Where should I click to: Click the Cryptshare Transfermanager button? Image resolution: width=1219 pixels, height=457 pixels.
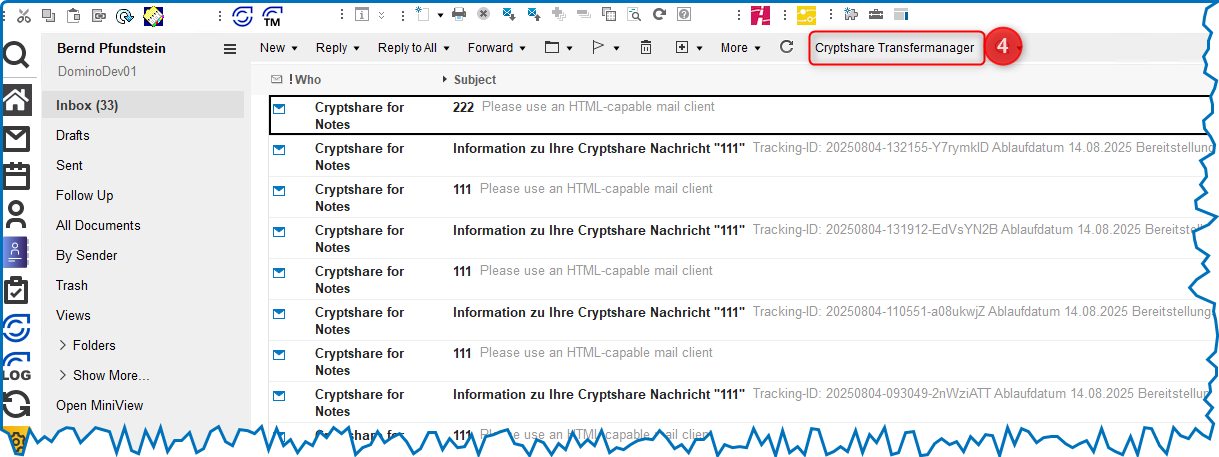(894, 48)
